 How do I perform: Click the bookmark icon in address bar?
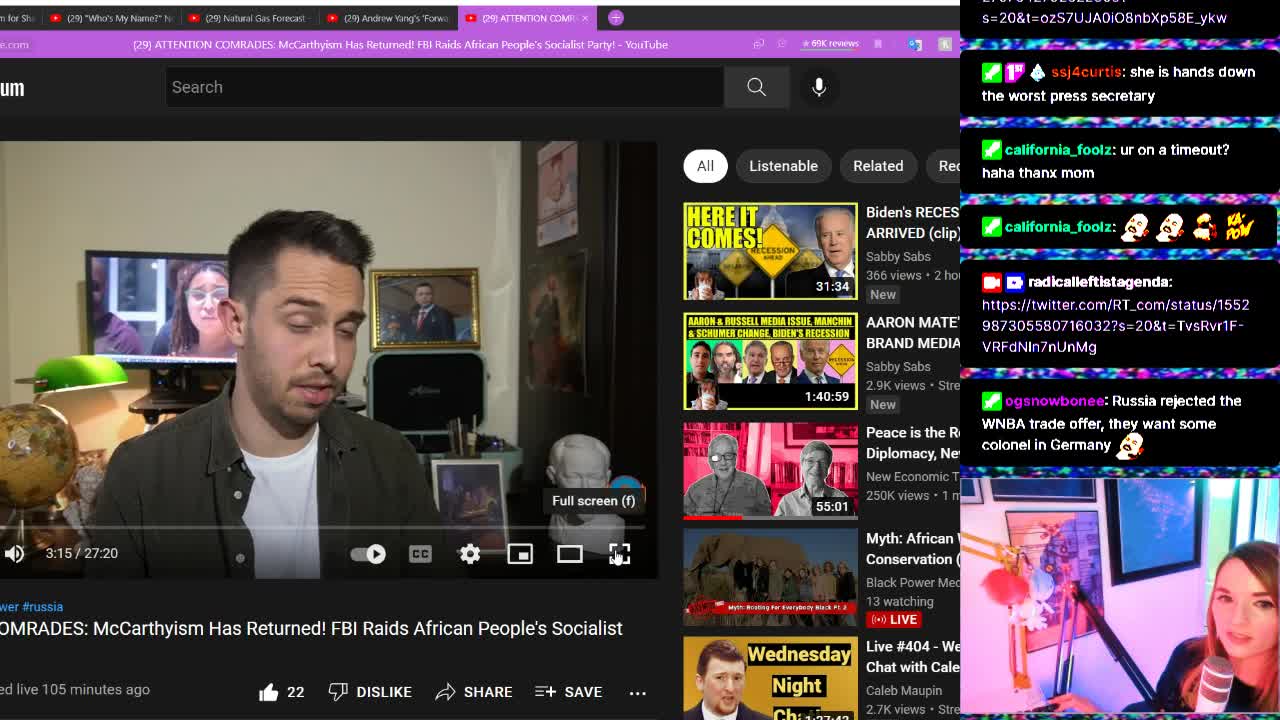pyautogui.click(x=878, y=44)
